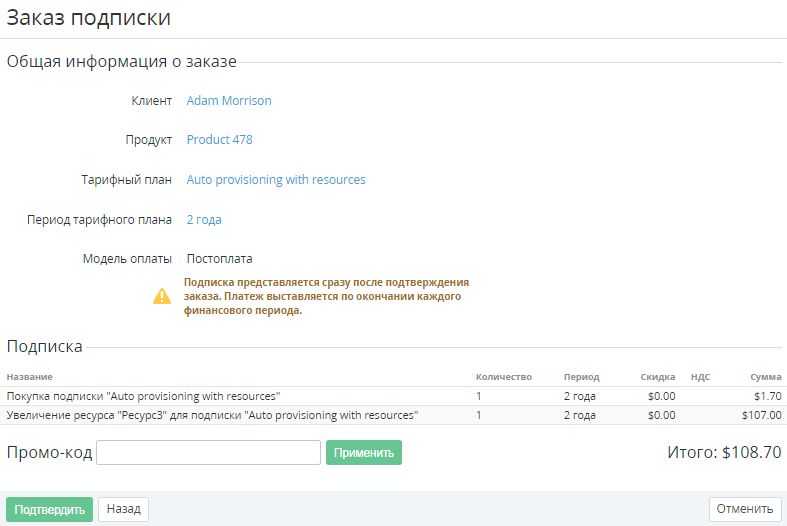Click the Название column header
Image resolution: width=787 pixels, height=526 pixels.
(29, 377)
